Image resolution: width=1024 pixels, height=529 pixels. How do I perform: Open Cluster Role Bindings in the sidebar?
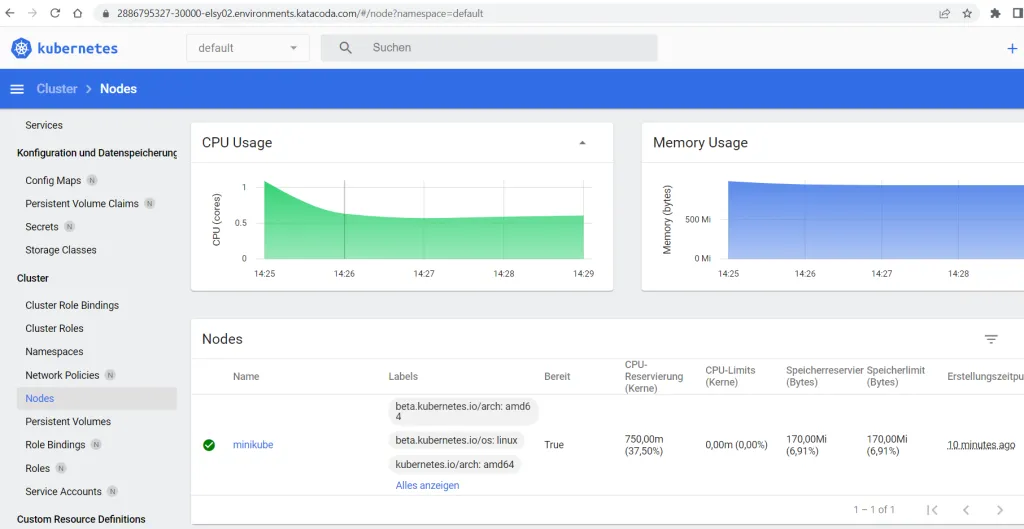tap(72, 305)
